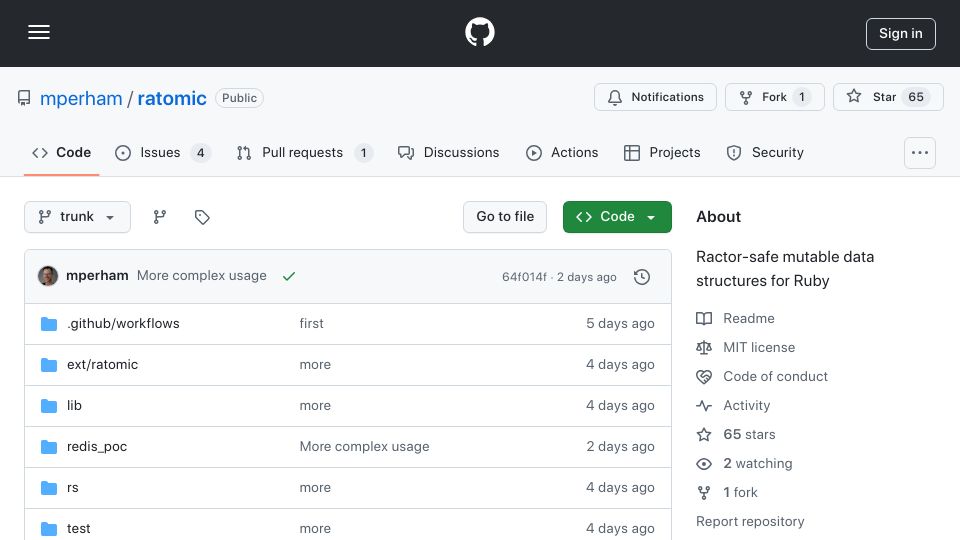Open the redis_poc folder
Viewport: 960px width, 540px height.
97,446
